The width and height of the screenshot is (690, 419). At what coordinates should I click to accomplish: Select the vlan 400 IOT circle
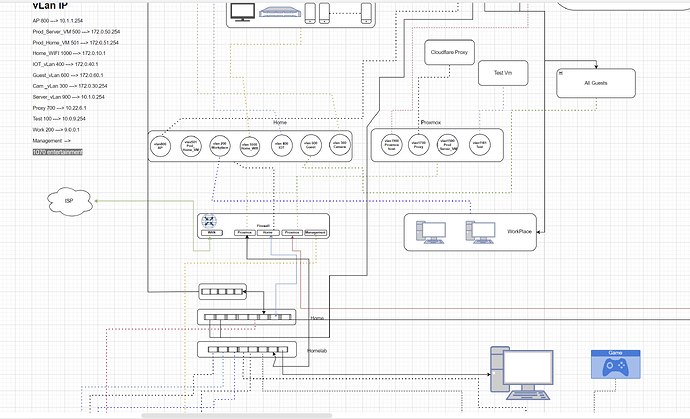pos(282,145)
